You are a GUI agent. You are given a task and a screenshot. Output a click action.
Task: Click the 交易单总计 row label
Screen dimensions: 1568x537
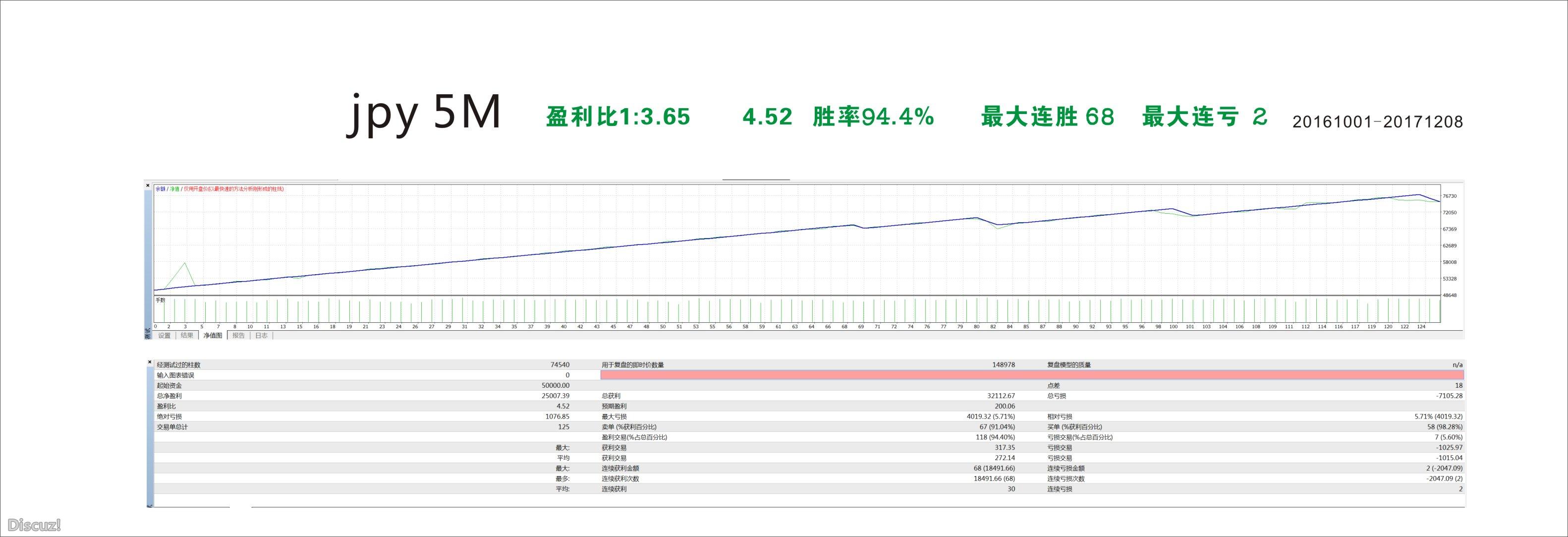172,427
